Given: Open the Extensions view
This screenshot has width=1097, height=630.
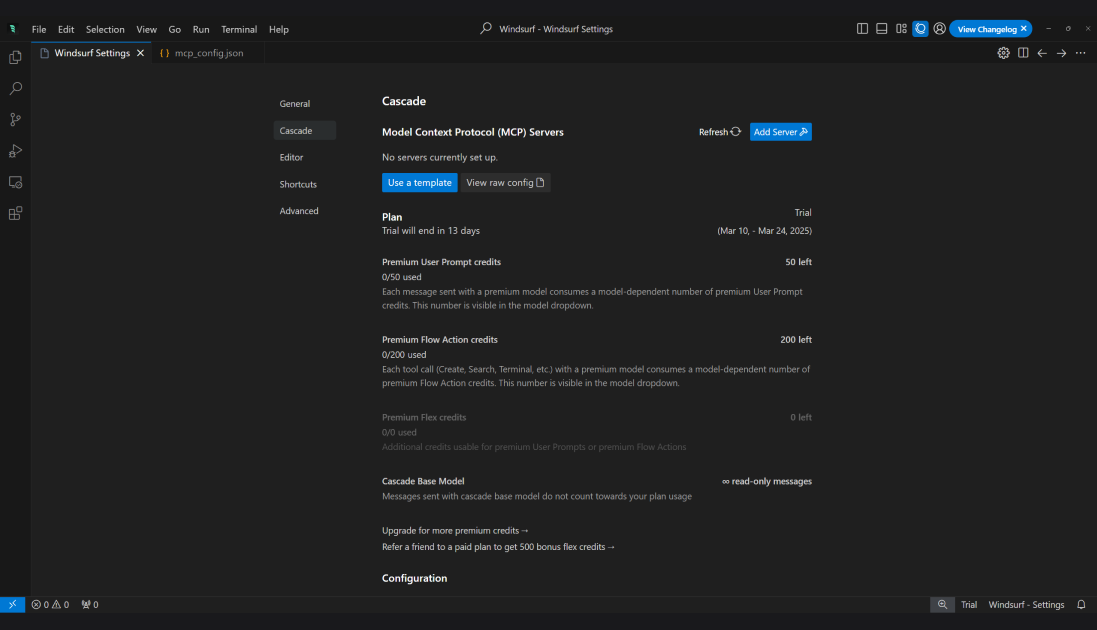Looking at the screenshot, I should (15, 213).
